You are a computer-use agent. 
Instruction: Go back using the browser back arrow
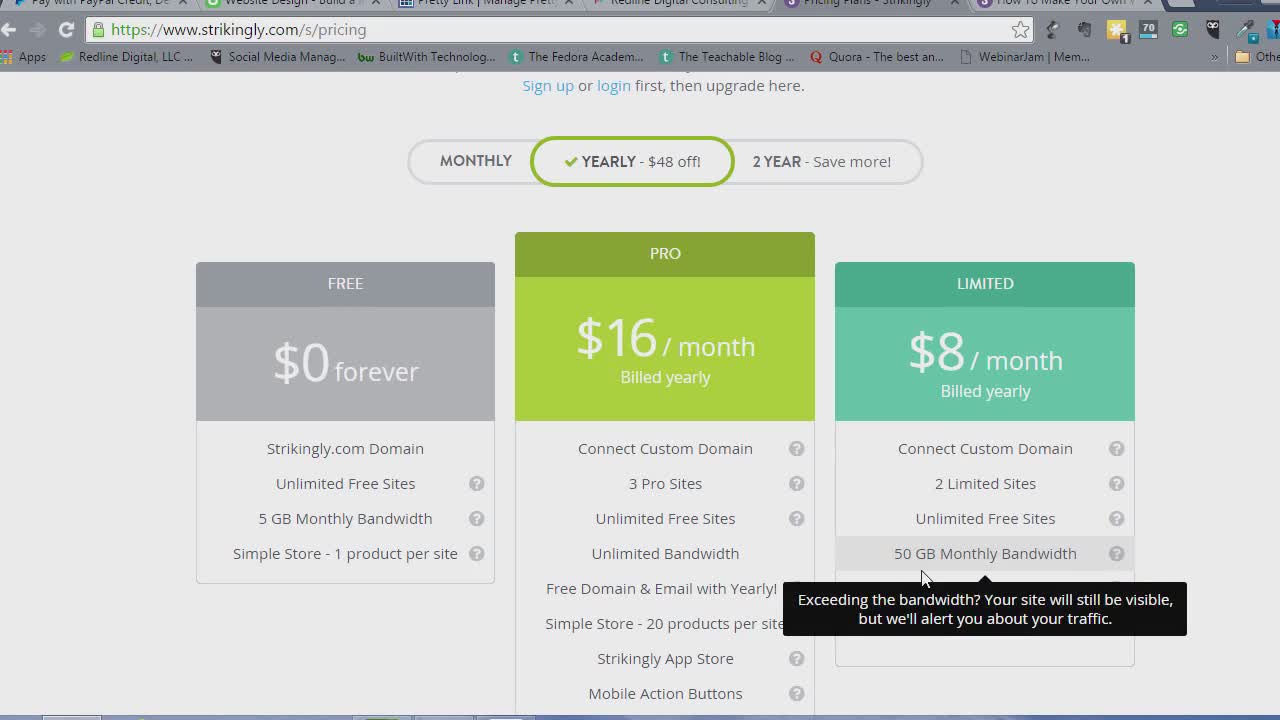pyautogui.click(x=10, y=30)
